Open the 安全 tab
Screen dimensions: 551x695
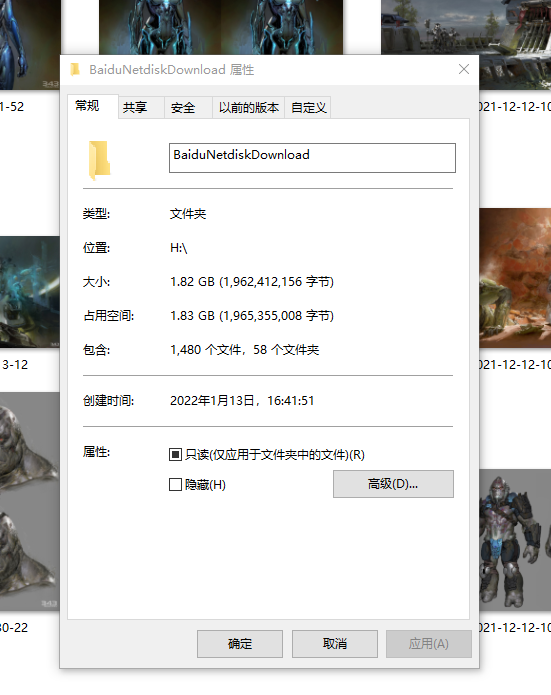[x=183, y=108]
